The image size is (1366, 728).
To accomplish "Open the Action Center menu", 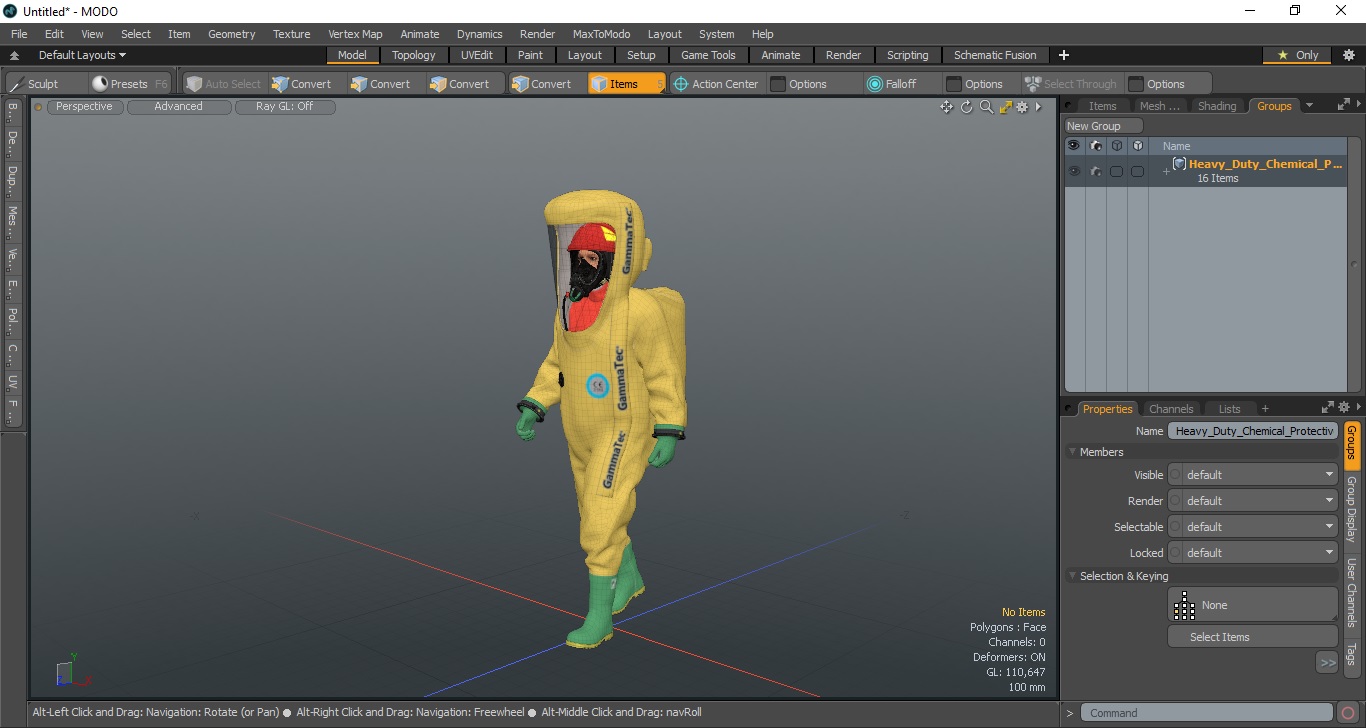I will pyautogui.click(x=716, y=84).
